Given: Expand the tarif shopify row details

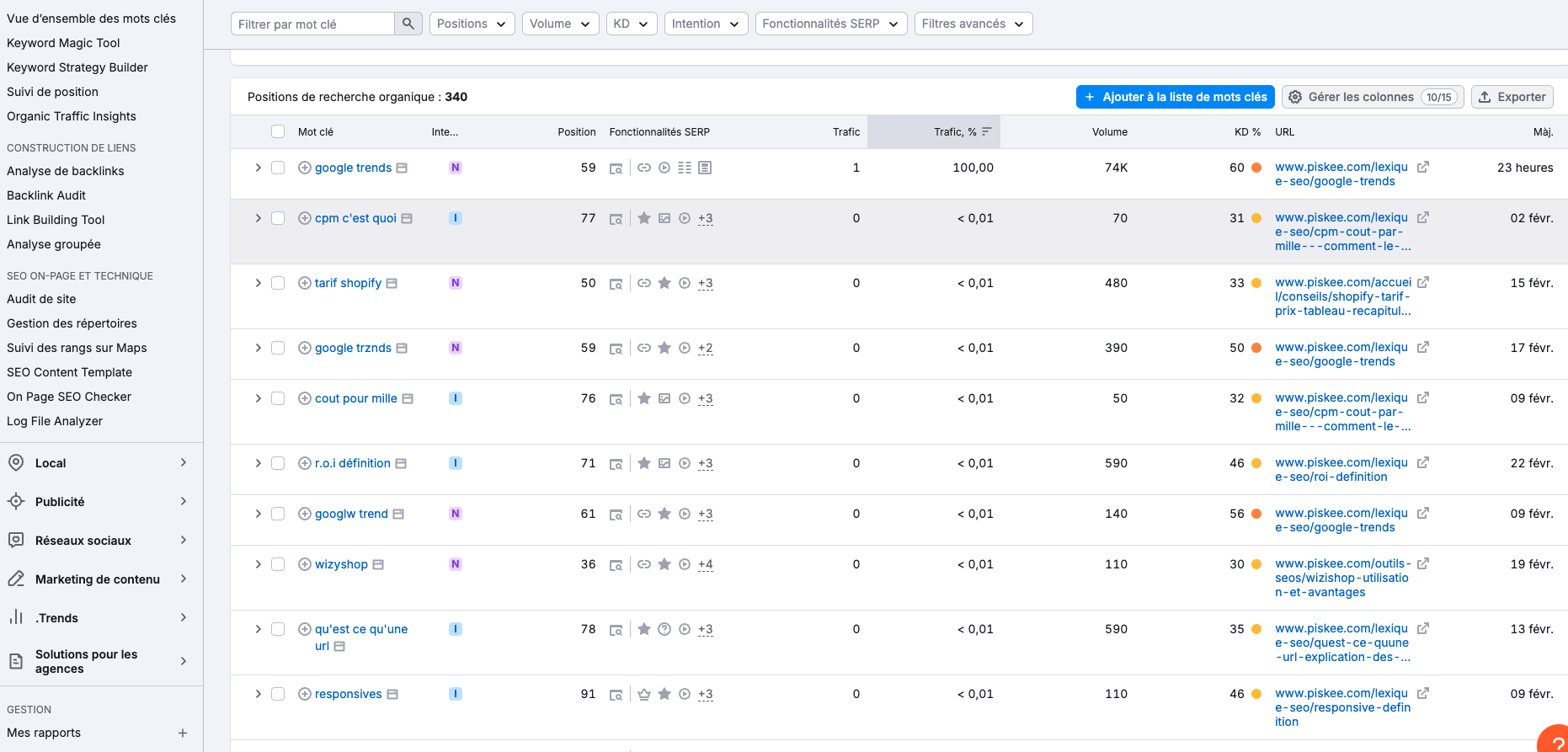Looking at the screenshot, I should click(x=258, y=283).
